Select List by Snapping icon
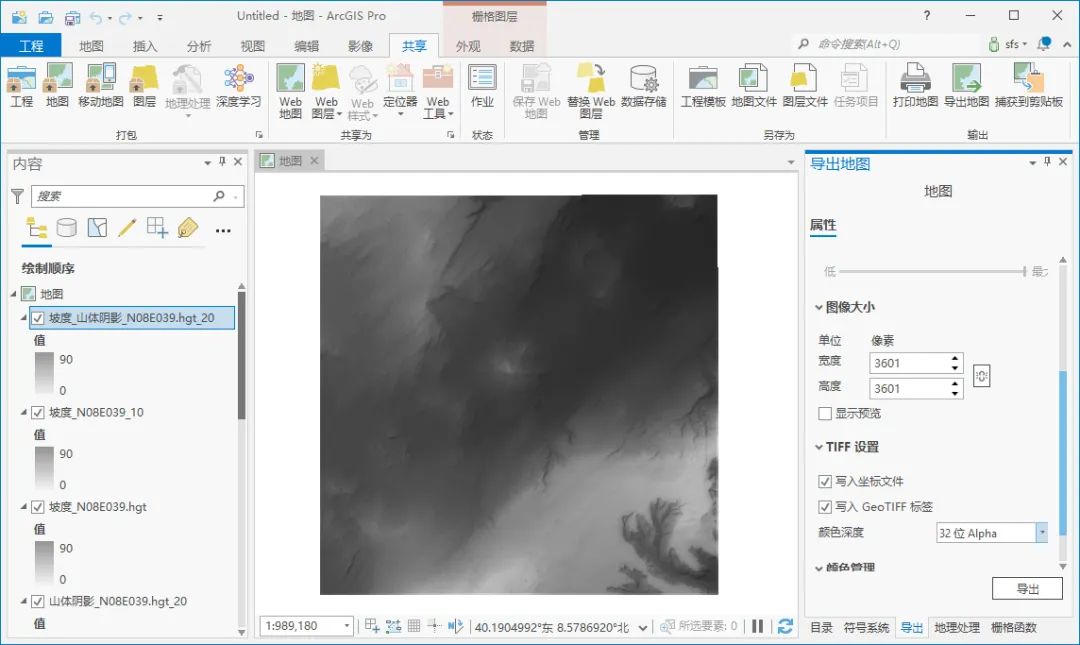The image size is (1080, 645). 157,227
